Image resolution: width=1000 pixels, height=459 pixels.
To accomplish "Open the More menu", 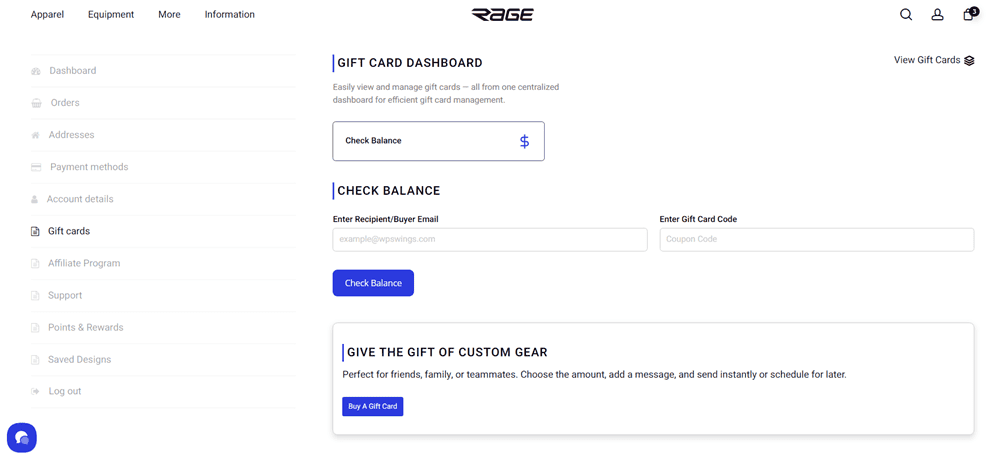I will [x=169, y=15].
